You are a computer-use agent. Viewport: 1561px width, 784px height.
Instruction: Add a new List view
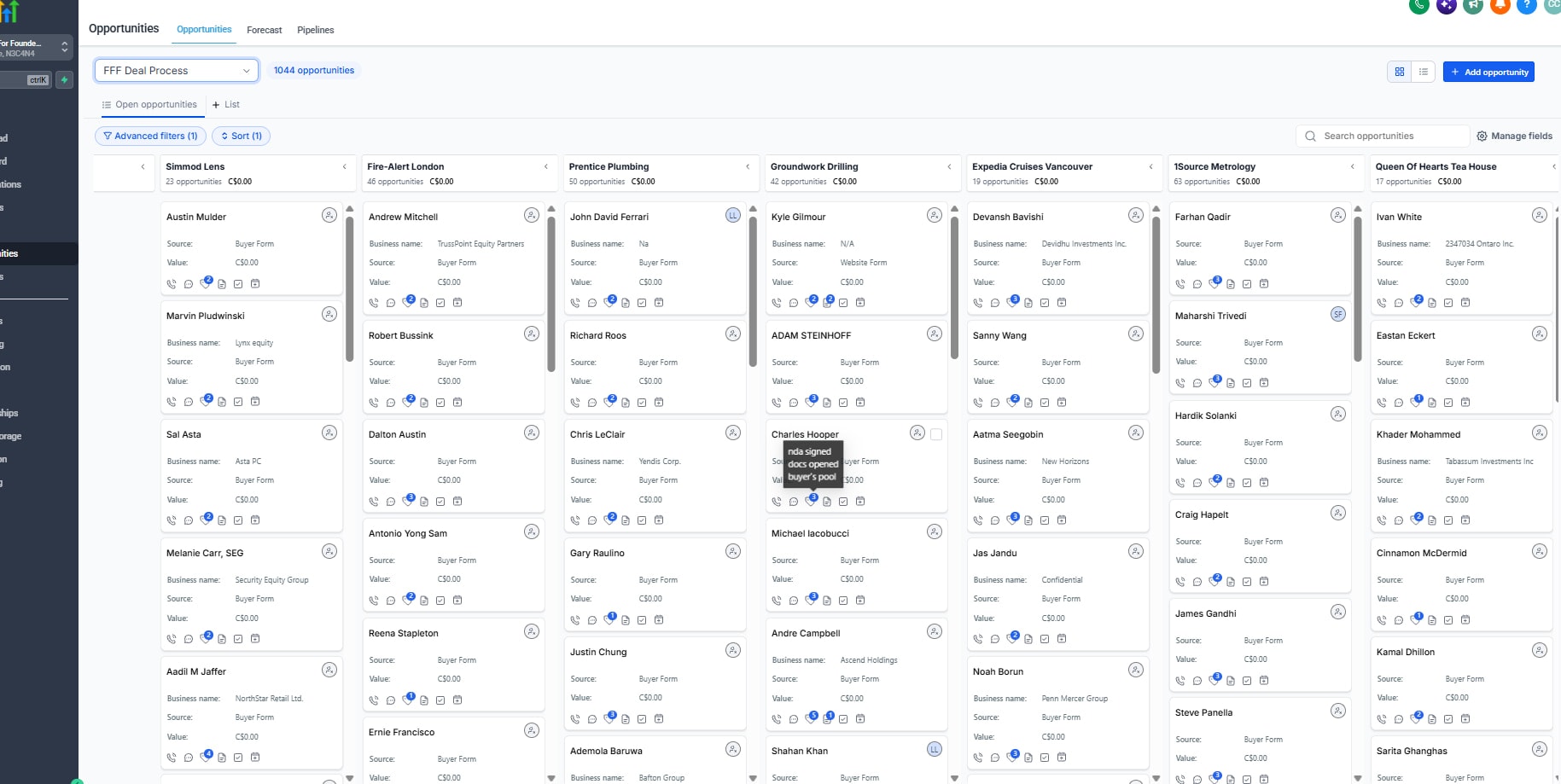pyautogui.click(x=226, y=105)
